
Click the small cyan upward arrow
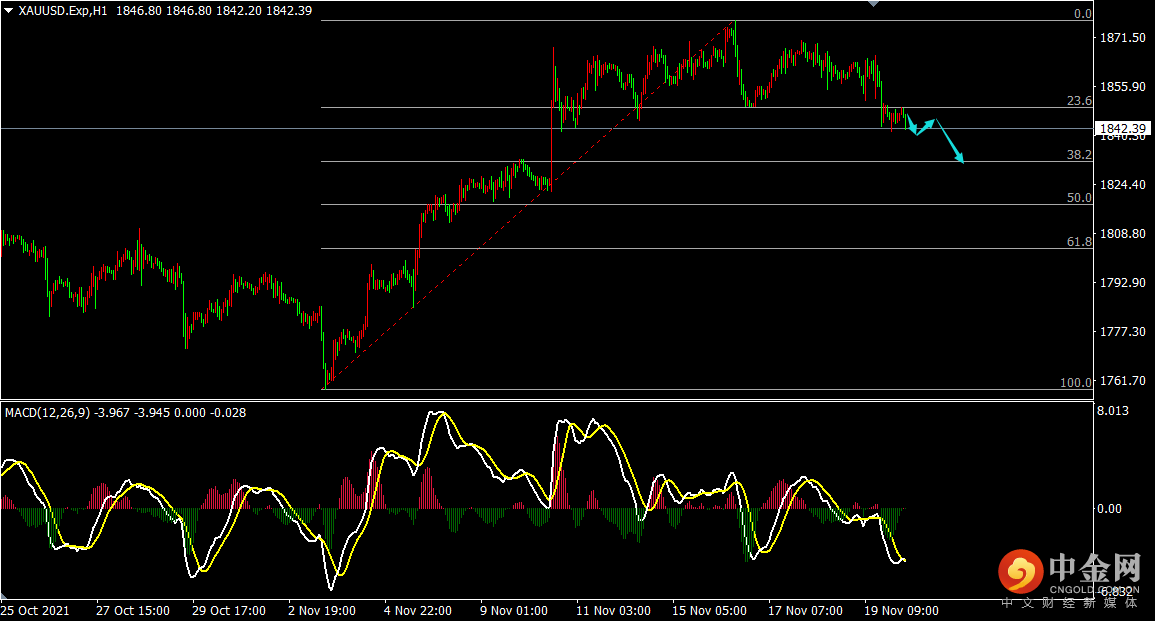(924, 127)
